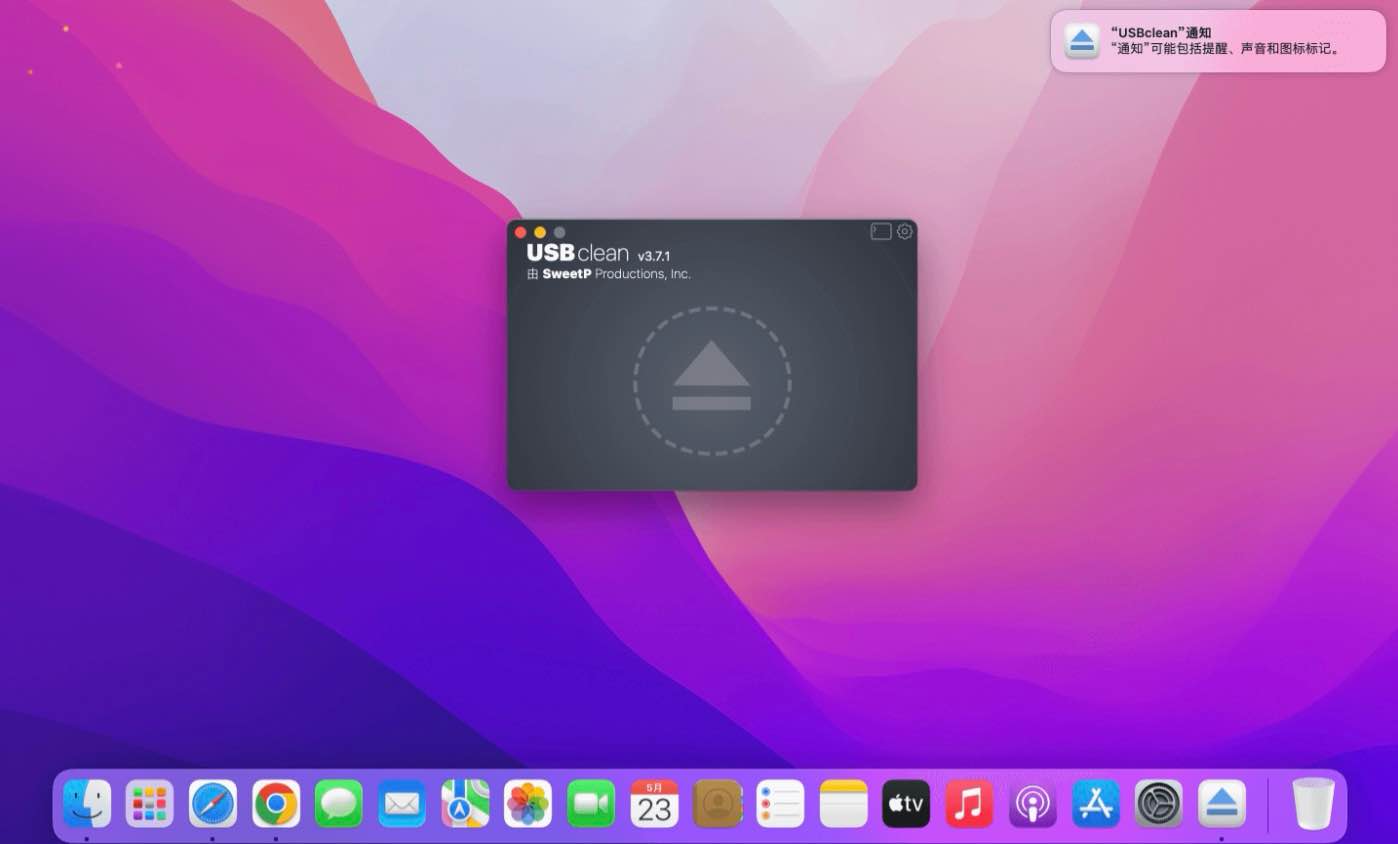This screenshot has height=844, width=1398.
Task: Launch FaceTime from the Dock
Action: (591, 804)
